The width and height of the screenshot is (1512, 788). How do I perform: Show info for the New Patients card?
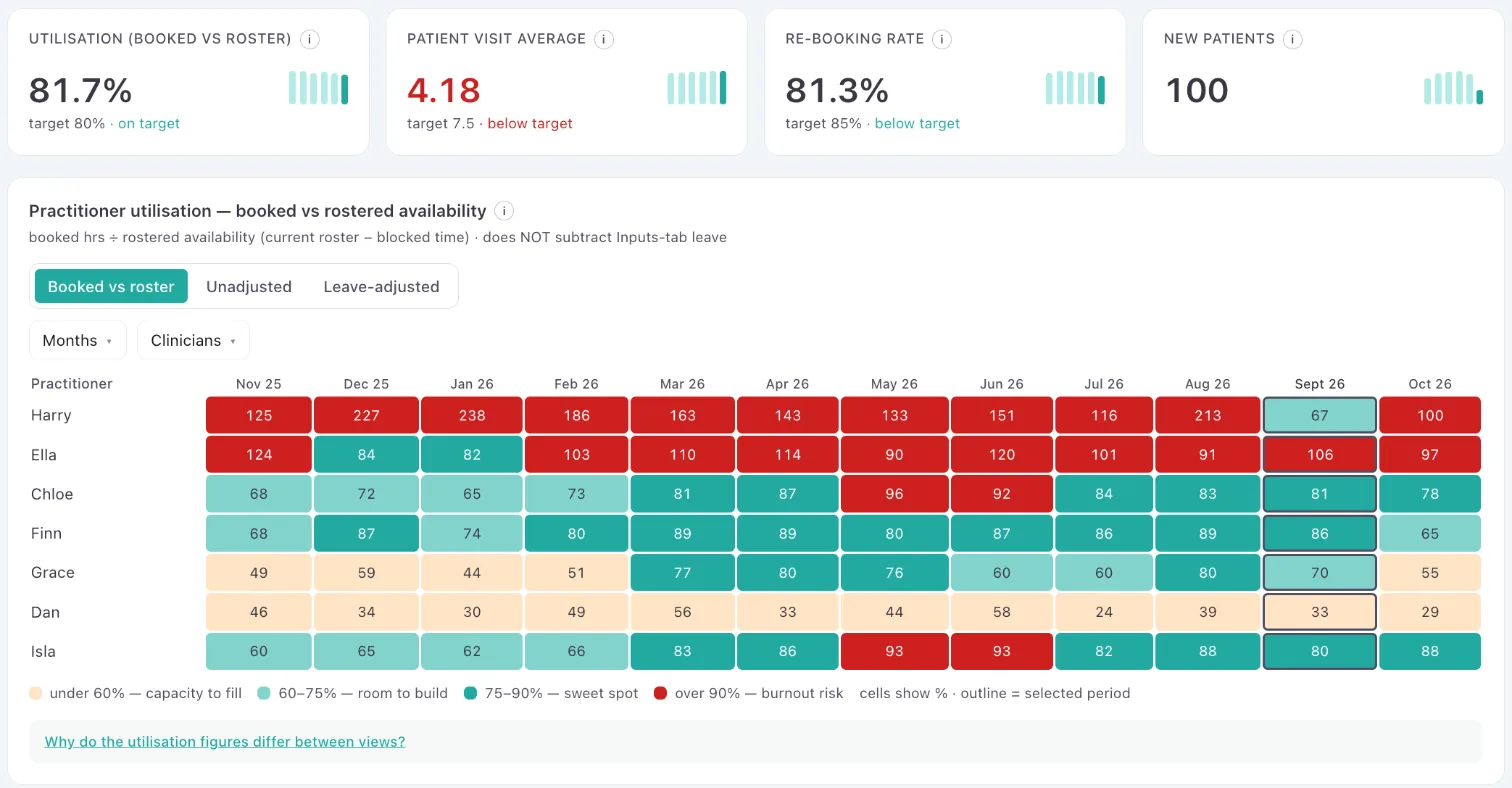(x=1293, y=39)
